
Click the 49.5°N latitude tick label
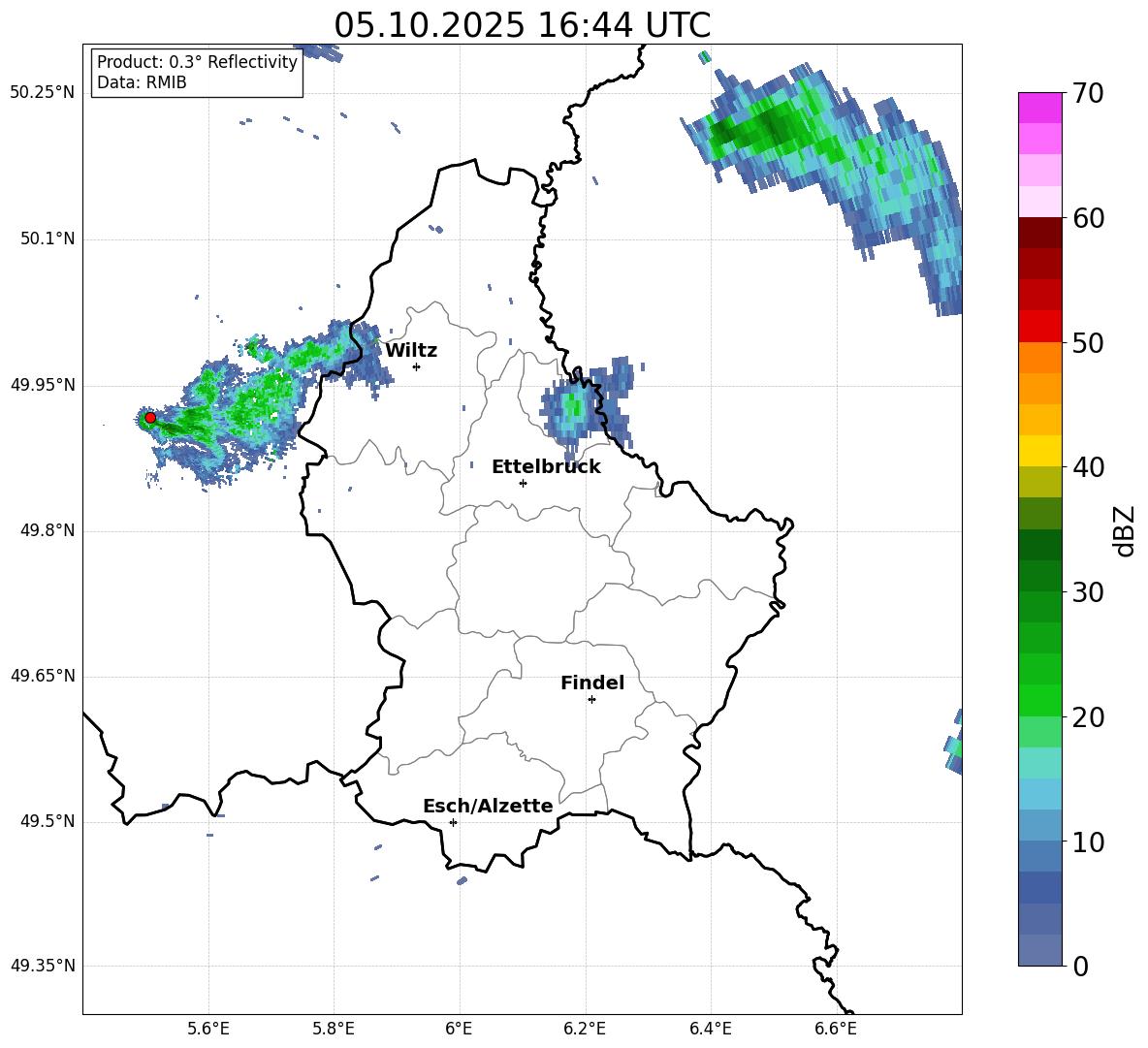pyautogui.click(x=47, y=822)
